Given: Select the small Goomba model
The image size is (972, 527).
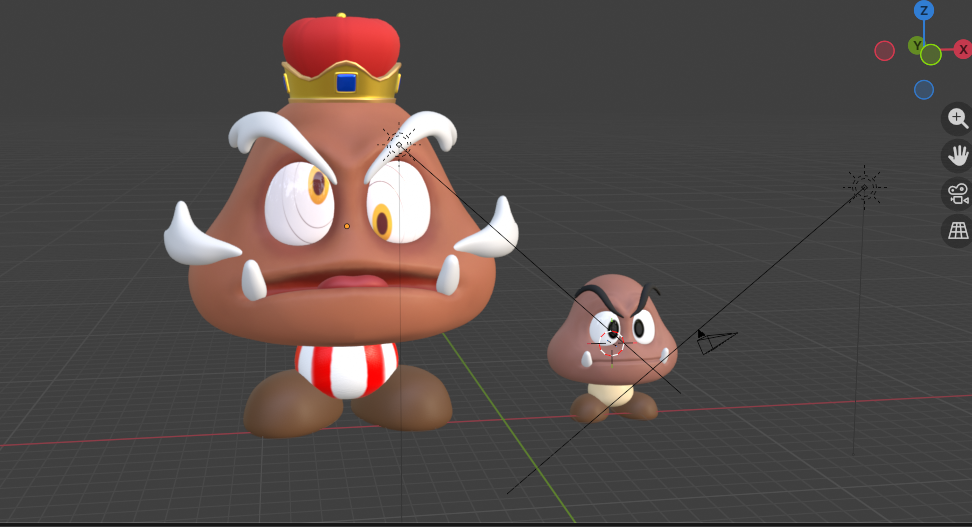Looking at the screenshot, I should tap(612, 347).
